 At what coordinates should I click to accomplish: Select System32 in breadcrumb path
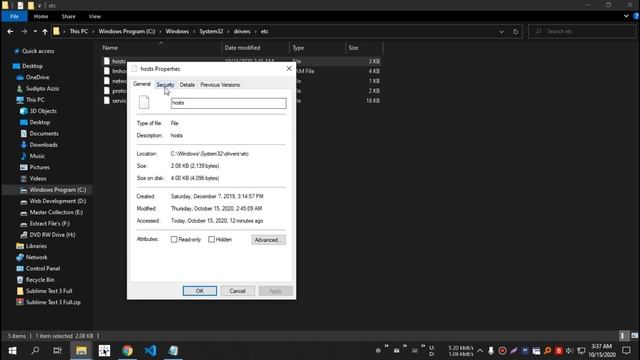click(x=211, y=31)
